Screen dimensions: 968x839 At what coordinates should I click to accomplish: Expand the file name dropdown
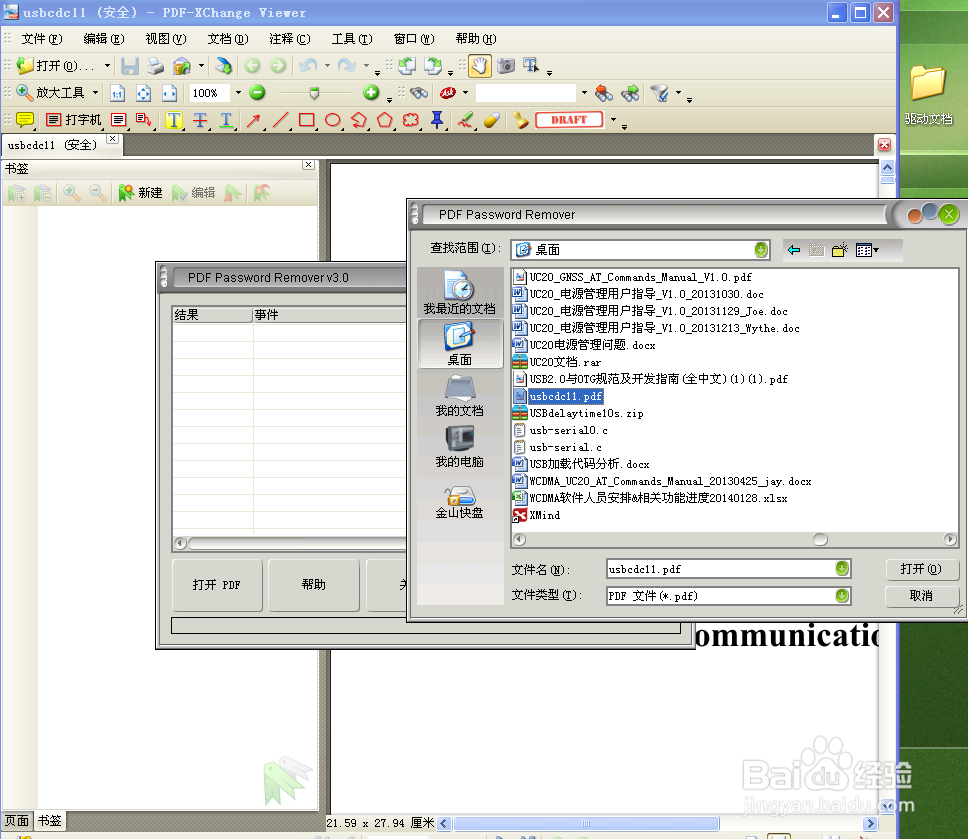[842, 569]
